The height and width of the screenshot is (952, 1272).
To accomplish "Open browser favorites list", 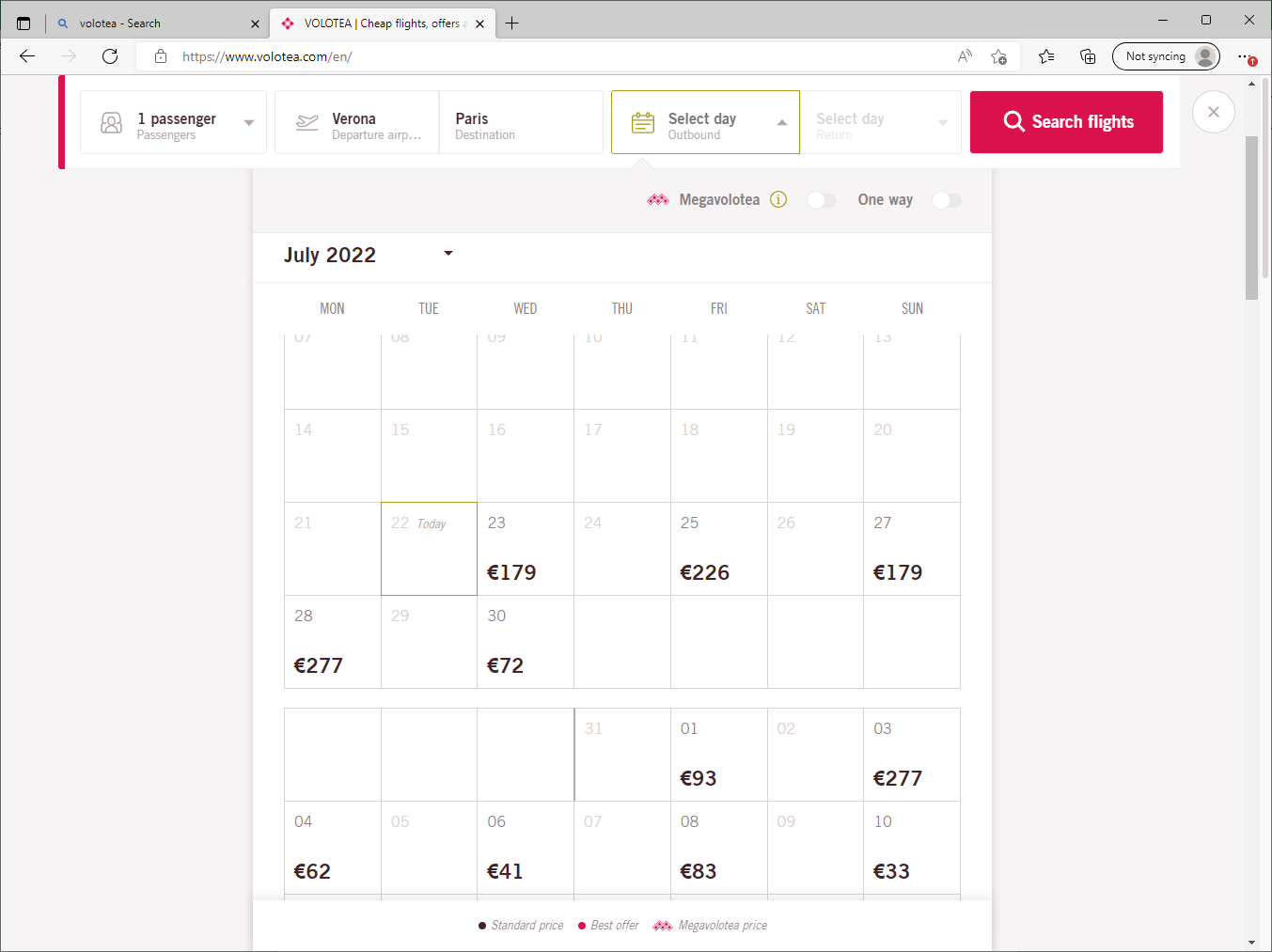I will [x=1046, y=56].
